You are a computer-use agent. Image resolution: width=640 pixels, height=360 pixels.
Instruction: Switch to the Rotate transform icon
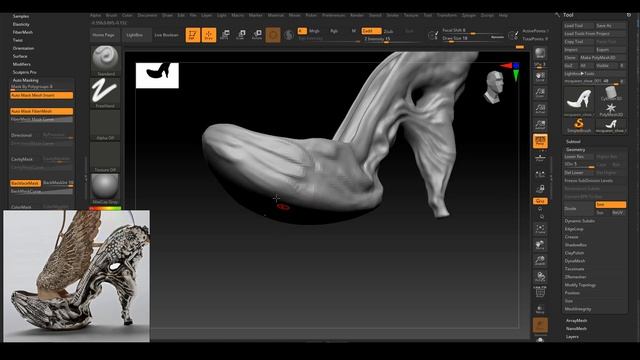(x=257, y=35)
